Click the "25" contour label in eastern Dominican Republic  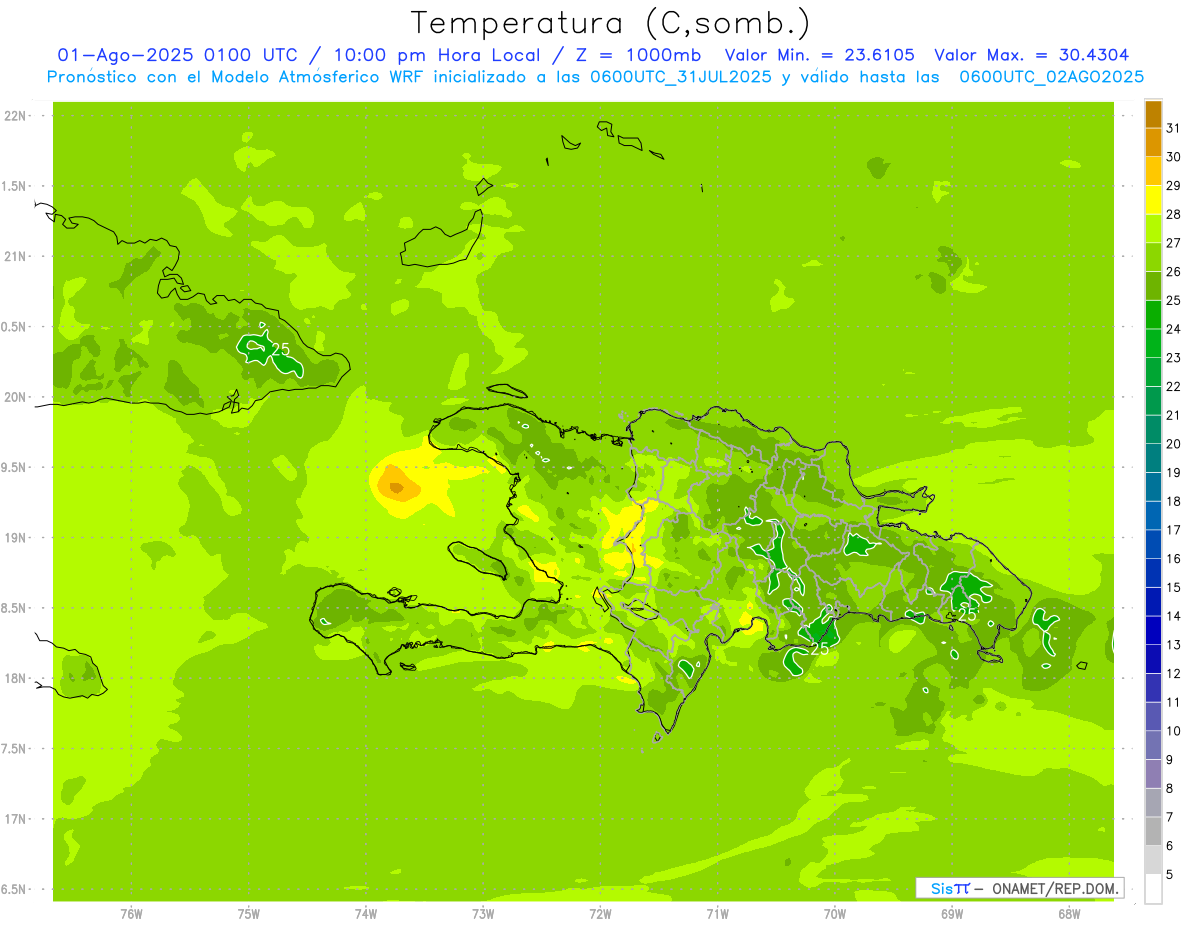click(966, 615)
